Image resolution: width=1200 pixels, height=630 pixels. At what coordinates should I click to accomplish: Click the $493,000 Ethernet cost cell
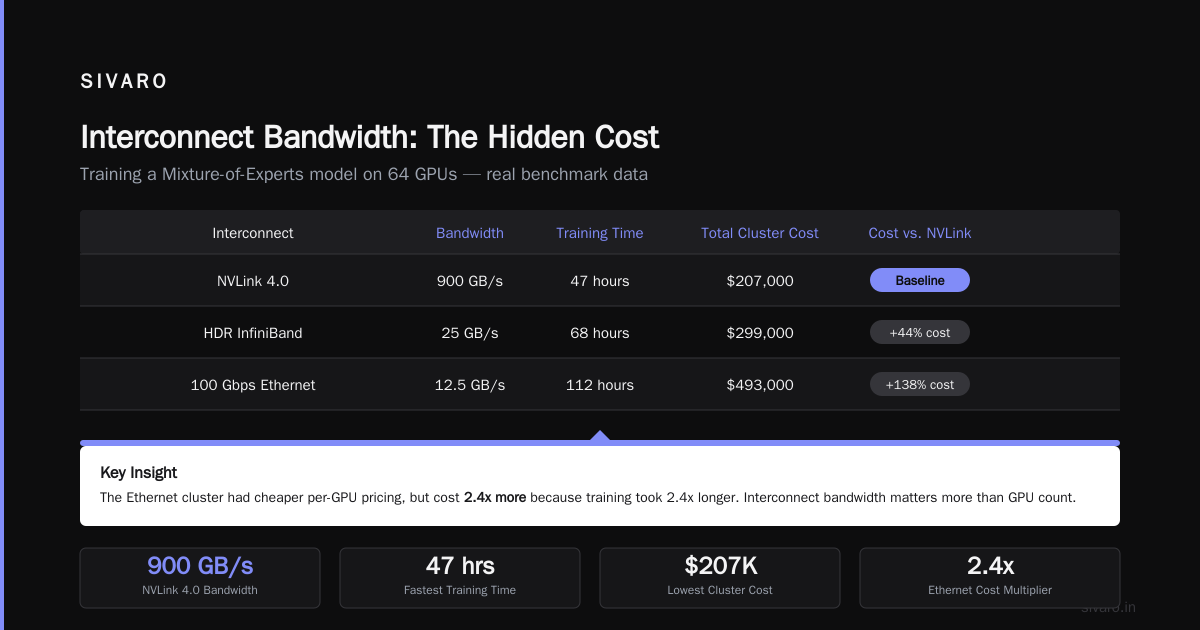760,385
